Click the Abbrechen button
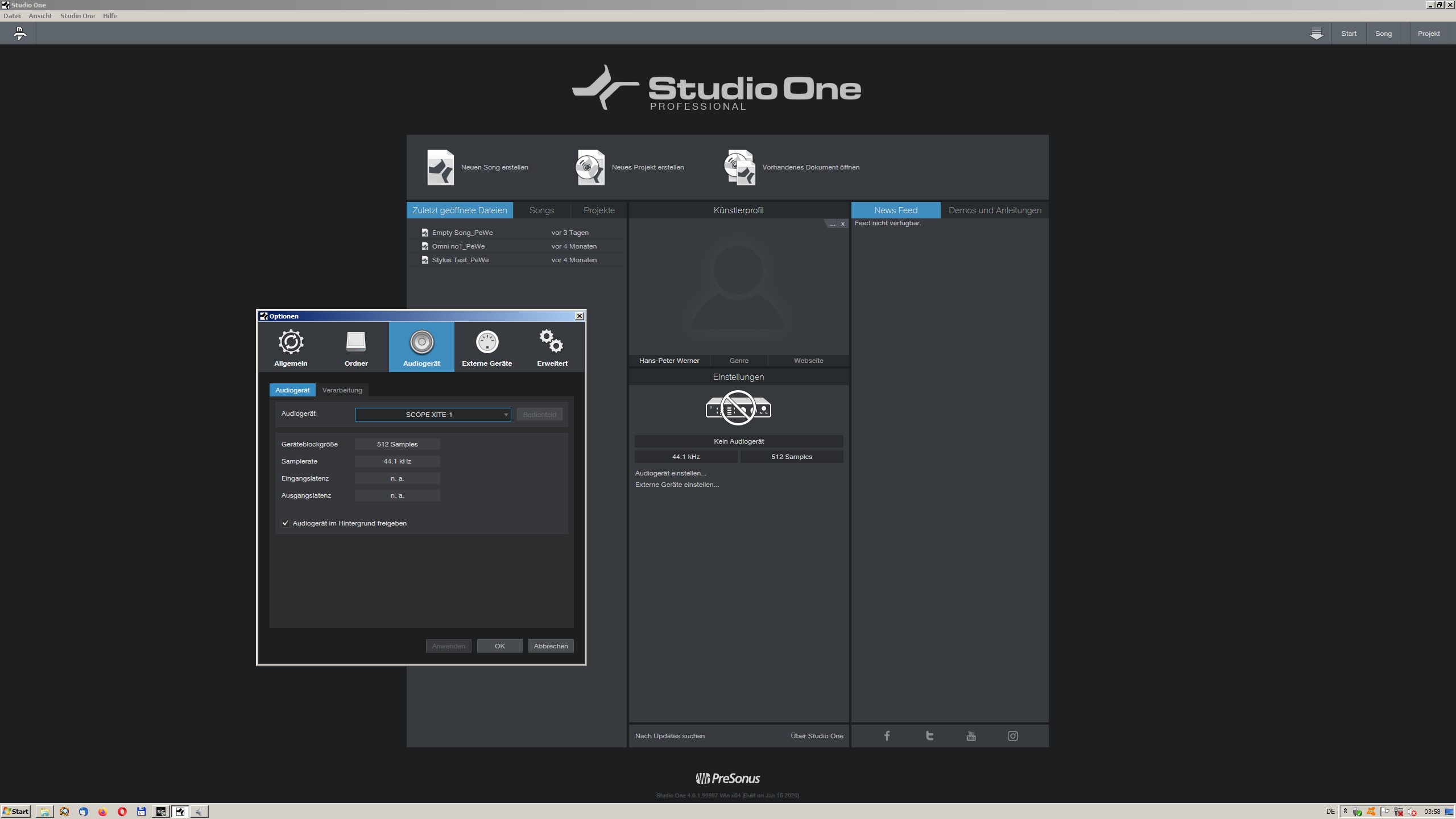1456x819 pixels. (551, 646)
